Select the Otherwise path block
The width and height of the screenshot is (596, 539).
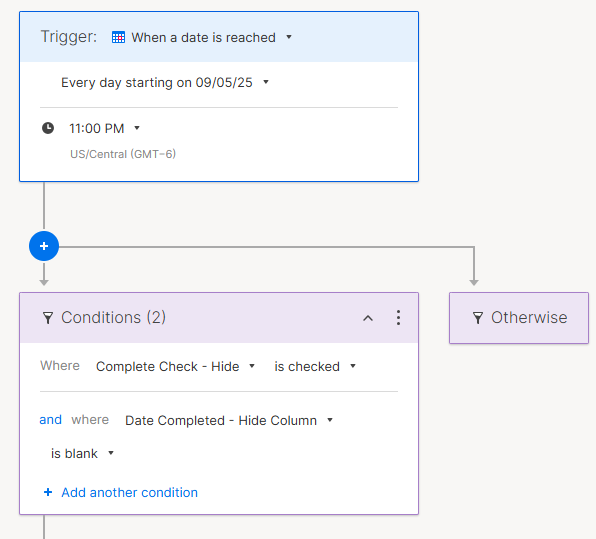519,318
